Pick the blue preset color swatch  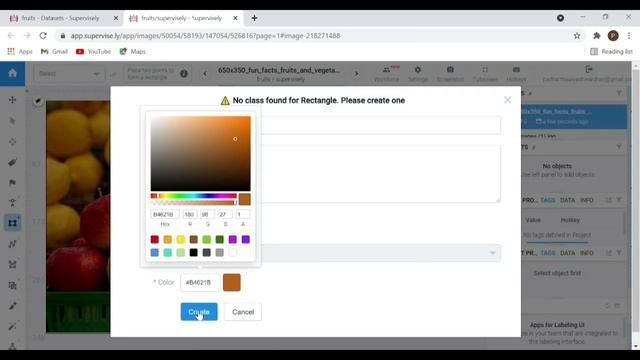click(x=155, y=253)
